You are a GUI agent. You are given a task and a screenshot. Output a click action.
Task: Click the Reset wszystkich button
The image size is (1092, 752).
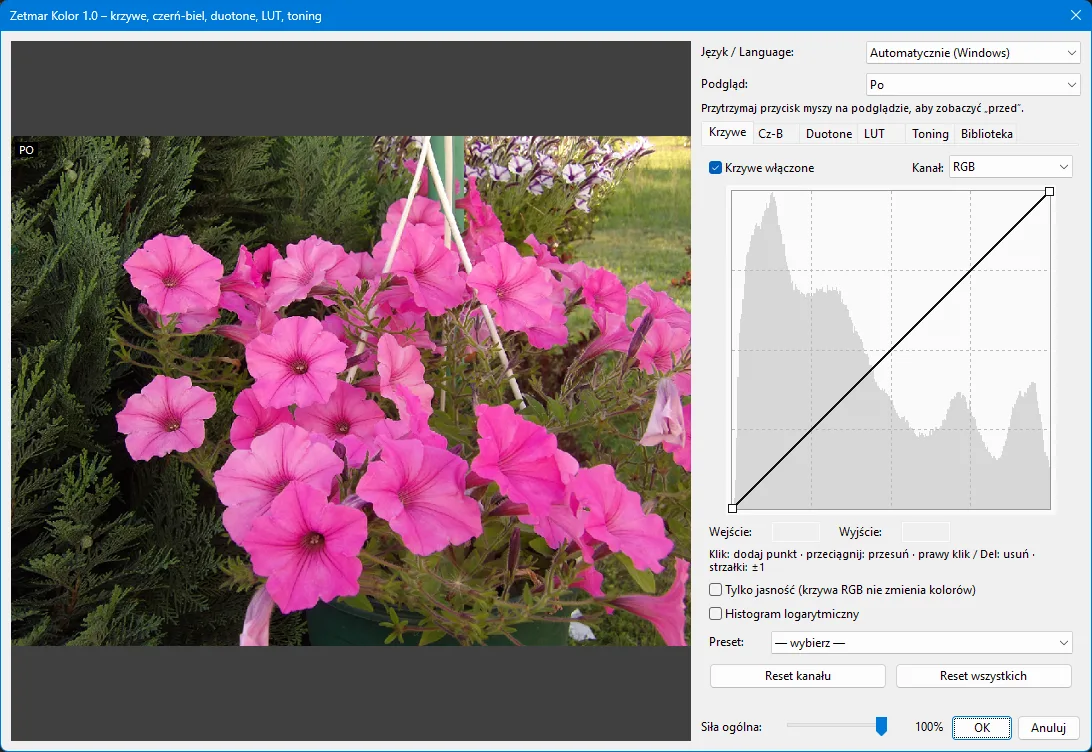tap(983, 675)
